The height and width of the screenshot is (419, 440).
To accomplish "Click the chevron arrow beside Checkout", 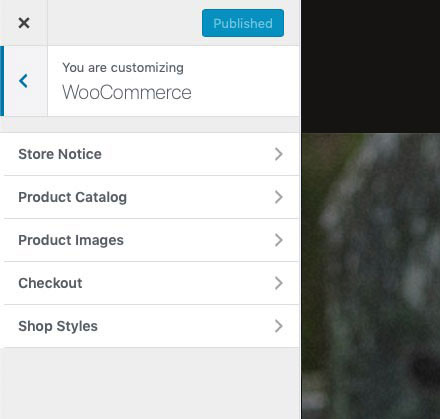I will coord(279,283).
